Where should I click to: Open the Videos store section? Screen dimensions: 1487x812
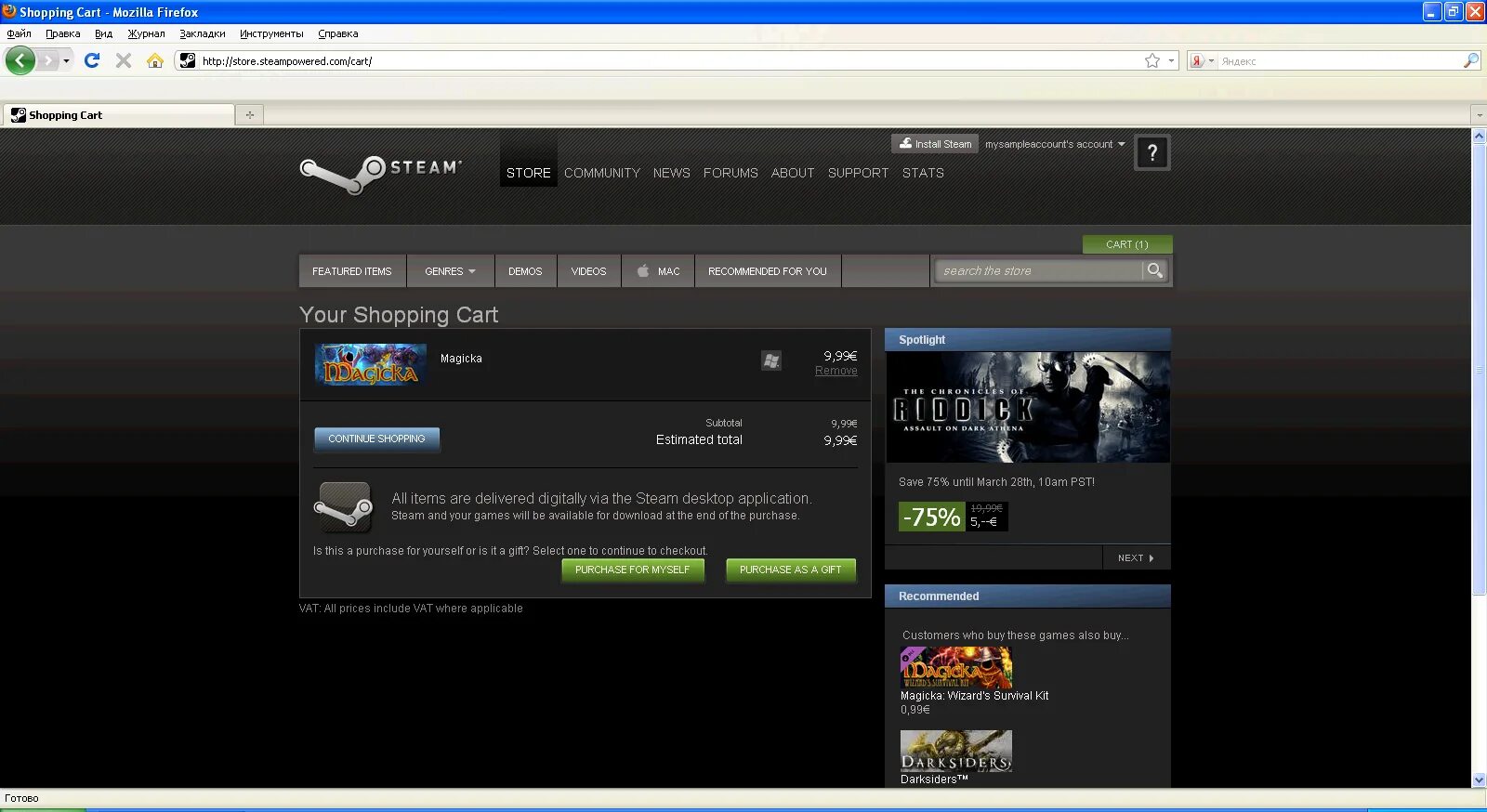588,271
